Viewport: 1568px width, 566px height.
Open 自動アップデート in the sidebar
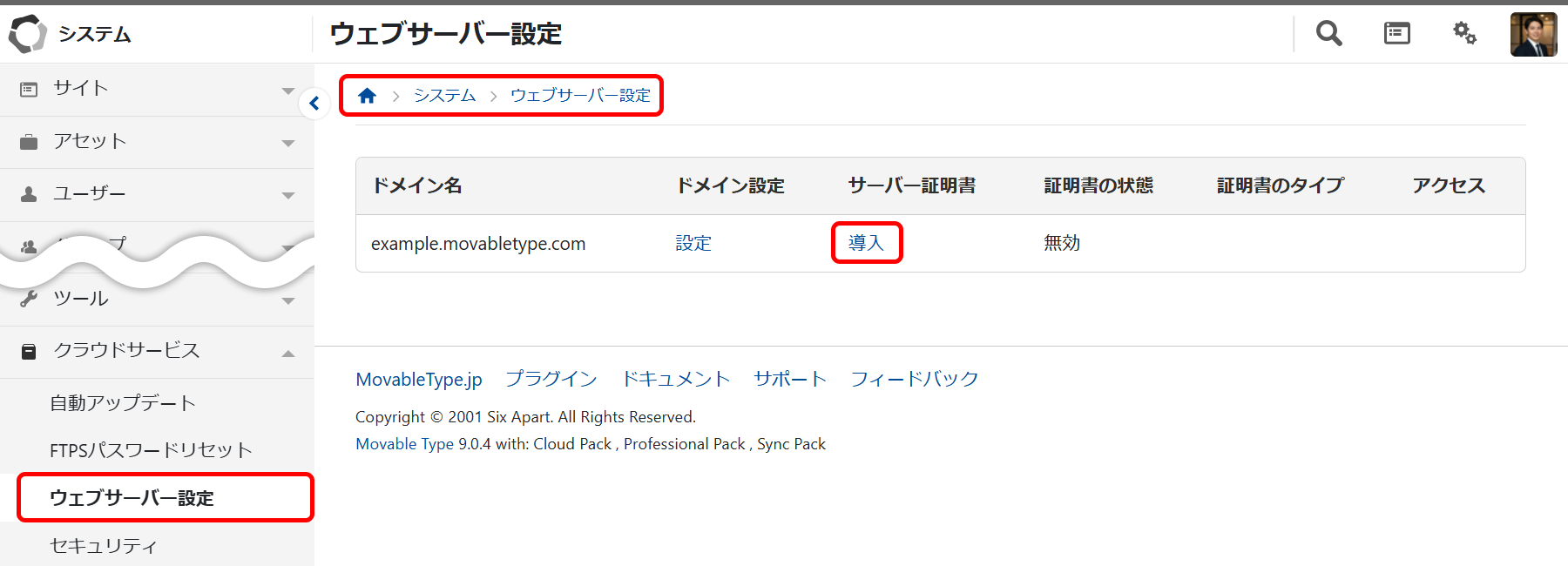click(x=123, y=403)
